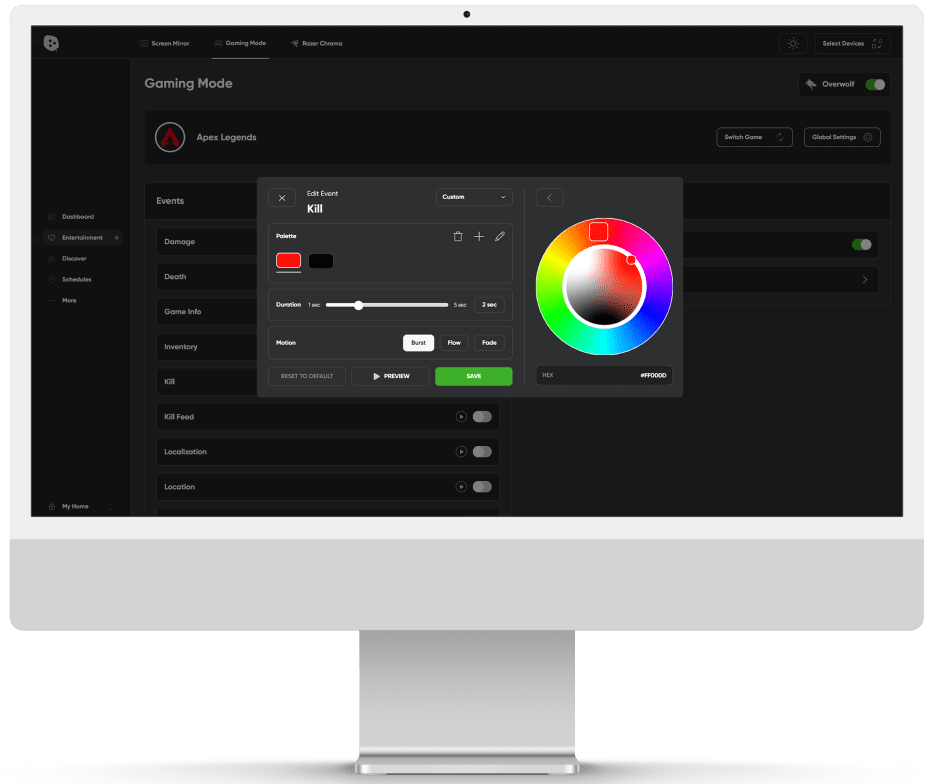Image resolution: width=934 pixels, height=784 pixels.
Task: Click the app logo in top-left corner
Action: click(51, 43)
